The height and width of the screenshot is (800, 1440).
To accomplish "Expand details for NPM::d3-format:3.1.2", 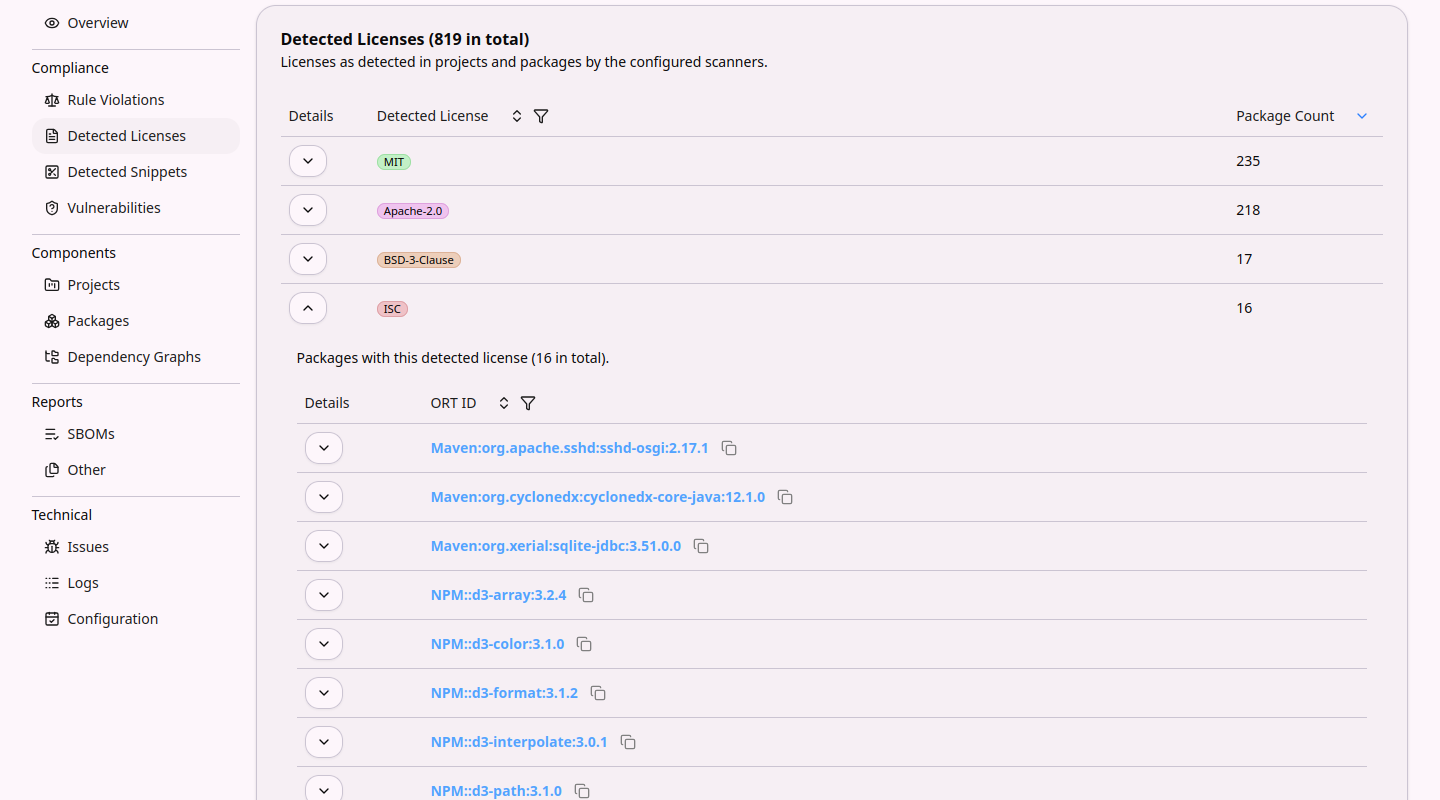I will pyautogui.click(x=324, y=693).
